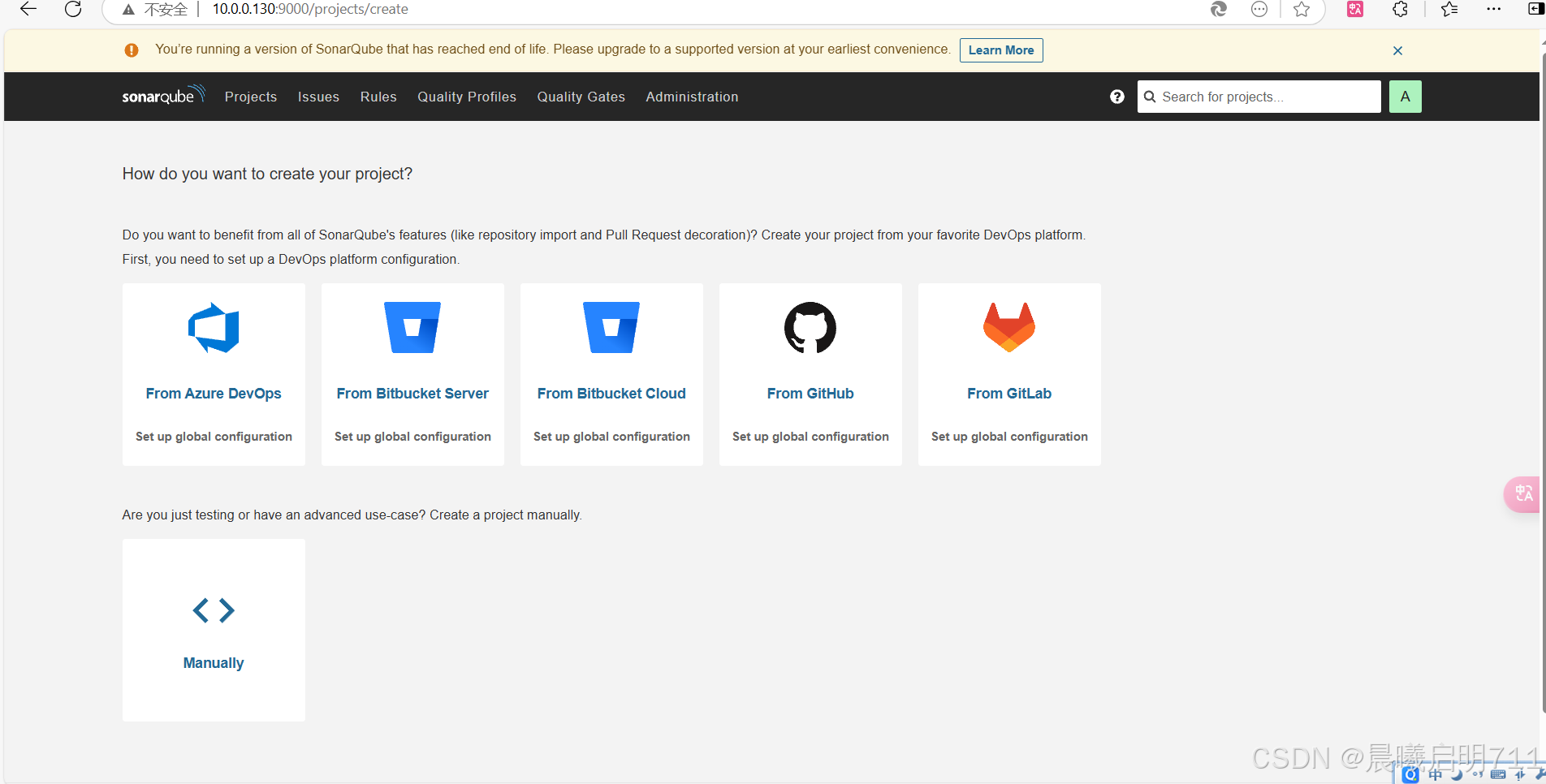Image resolution: width=1546 pixels, height=784 pixels.
Task: Click the Bitbucket Cloud bucket icon
Action: click(611, 328)
